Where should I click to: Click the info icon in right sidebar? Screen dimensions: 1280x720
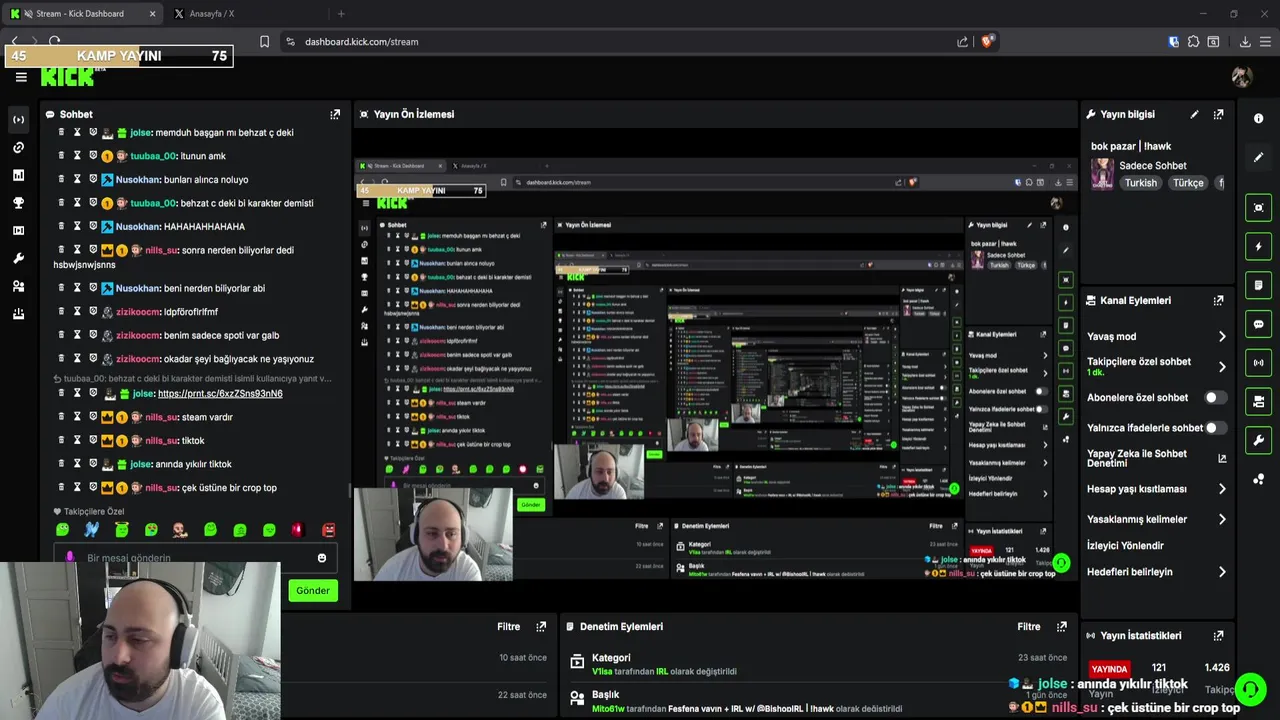(1259, 118)
